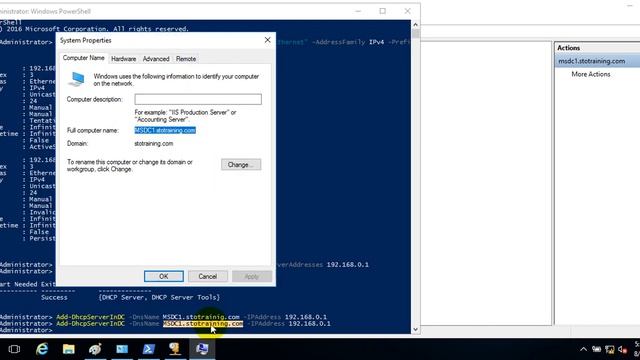Screen dimensions: 640x360
Task: Click the Success result text in PowerShell
Action: (x=54, y=298)
